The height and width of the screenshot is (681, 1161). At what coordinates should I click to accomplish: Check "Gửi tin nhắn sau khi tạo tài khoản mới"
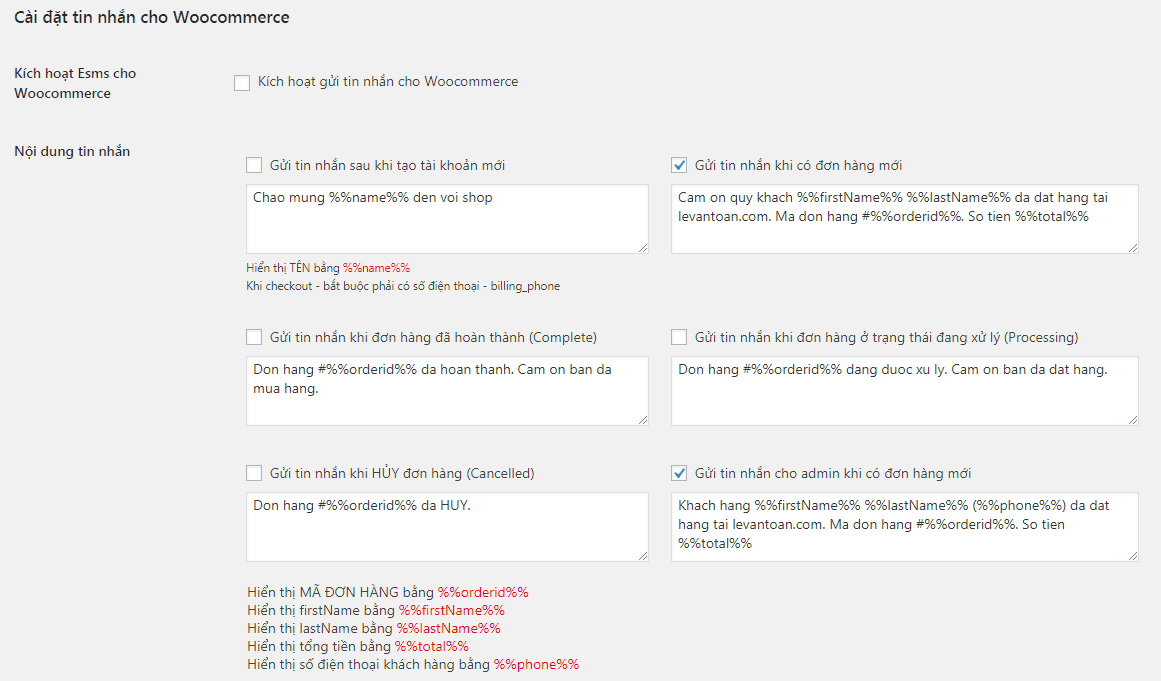coord(254,164)
